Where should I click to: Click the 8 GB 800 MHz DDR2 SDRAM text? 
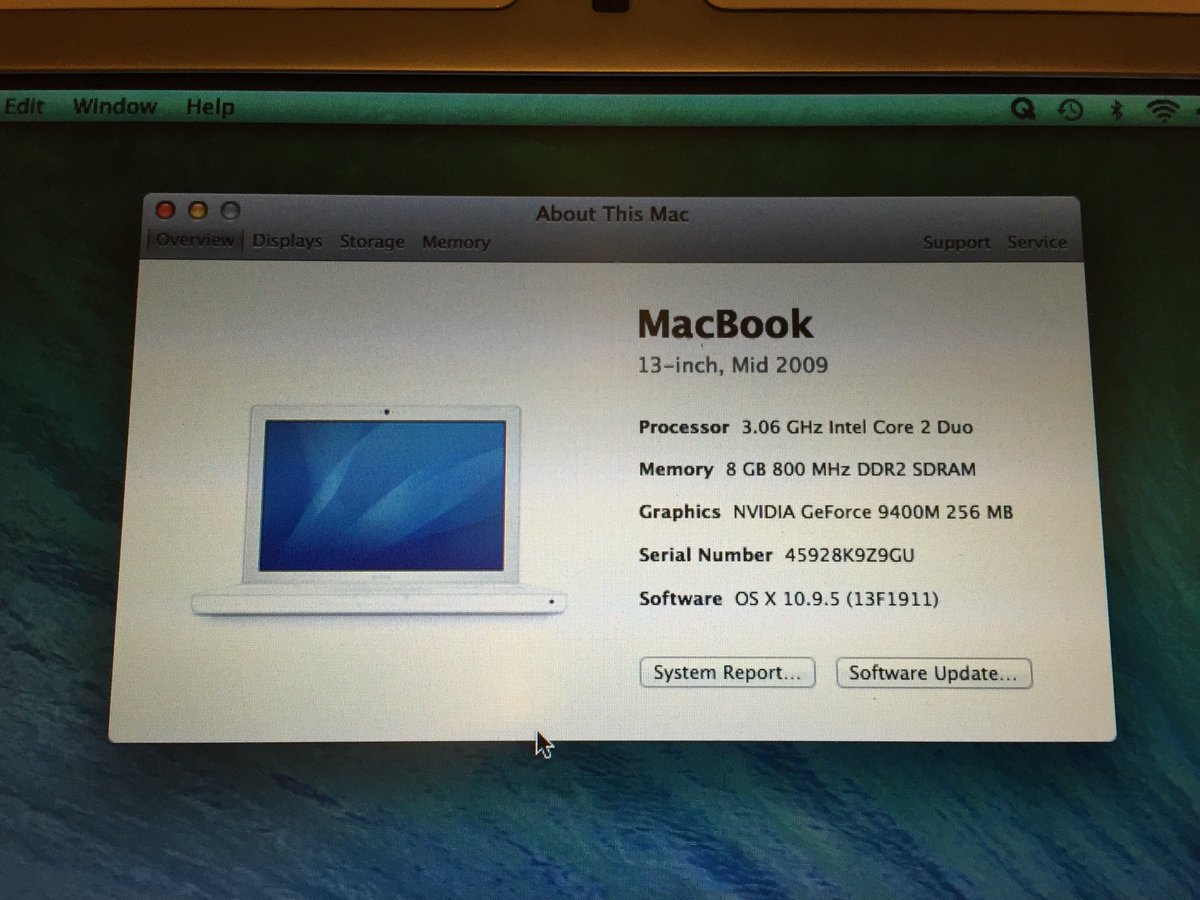coord(849,469)
